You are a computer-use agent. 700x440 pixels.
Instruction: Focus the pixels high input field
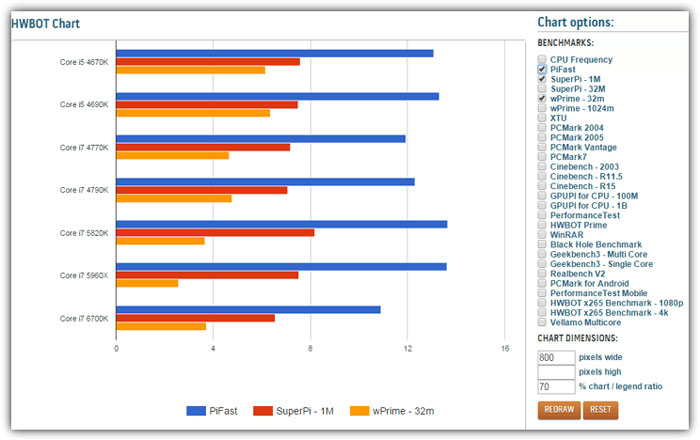click(556, 372)
